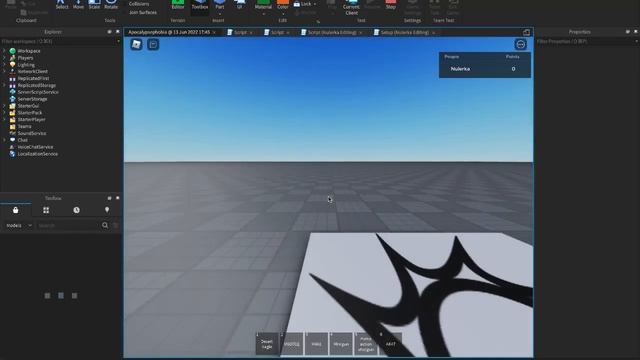The width and height of the screenshot is (640, 360).
Task: Select Teams in Explorer
Action: pyautogui.click(x=24, y=127)
